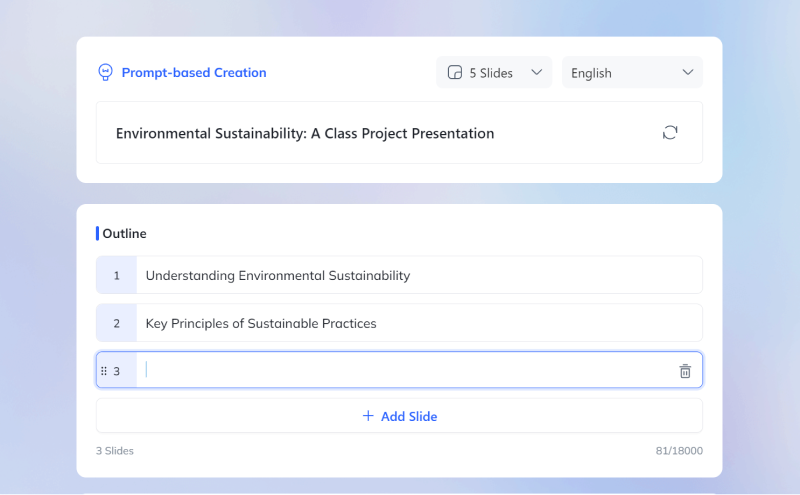Click the number 1 slide badge
This screenshot has width=800, height=495.
(117, 275)
